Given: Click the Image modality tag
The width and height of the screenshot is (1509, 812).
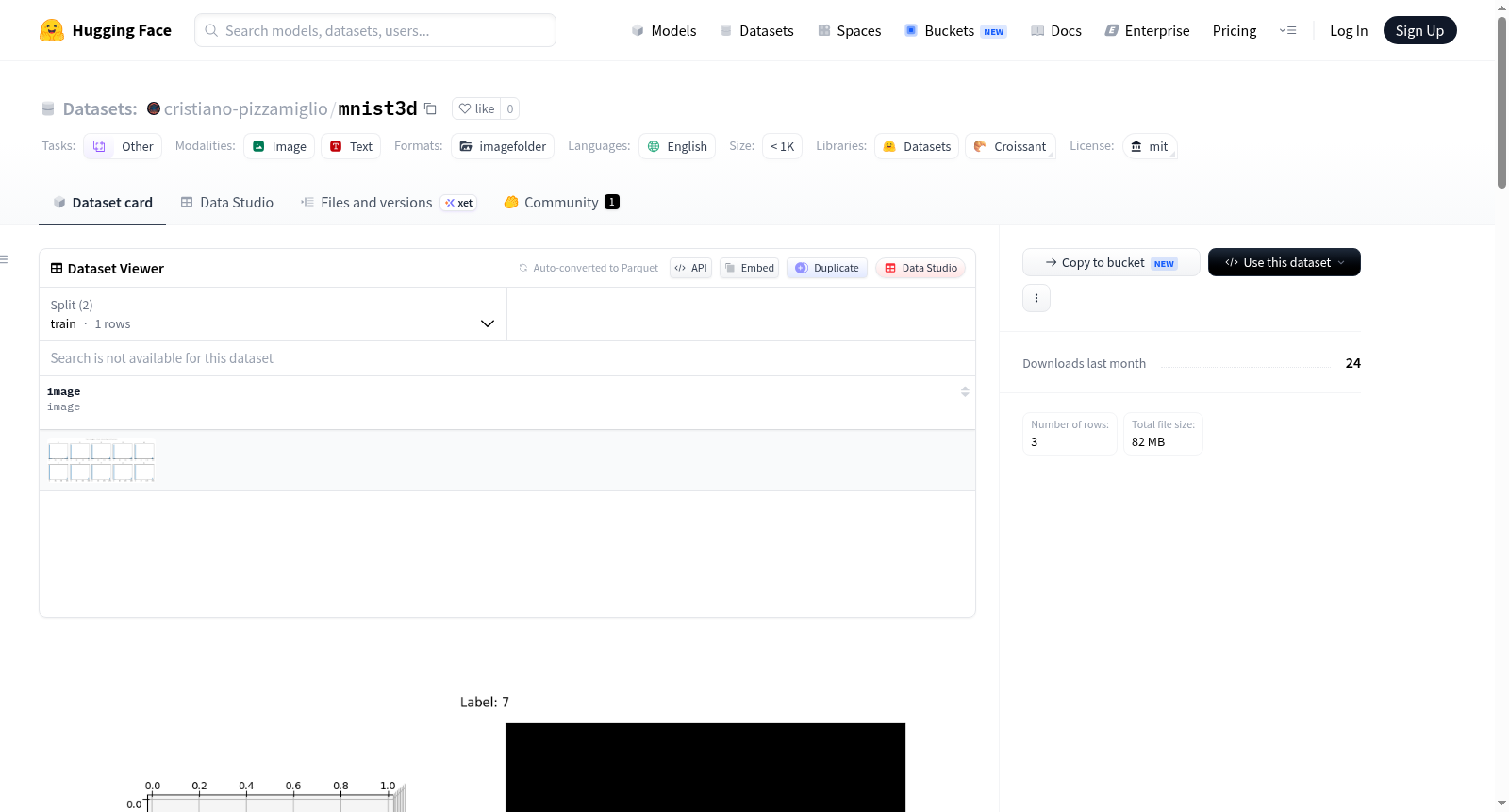Looking at the screenshot, I should (x=279, y=146).
